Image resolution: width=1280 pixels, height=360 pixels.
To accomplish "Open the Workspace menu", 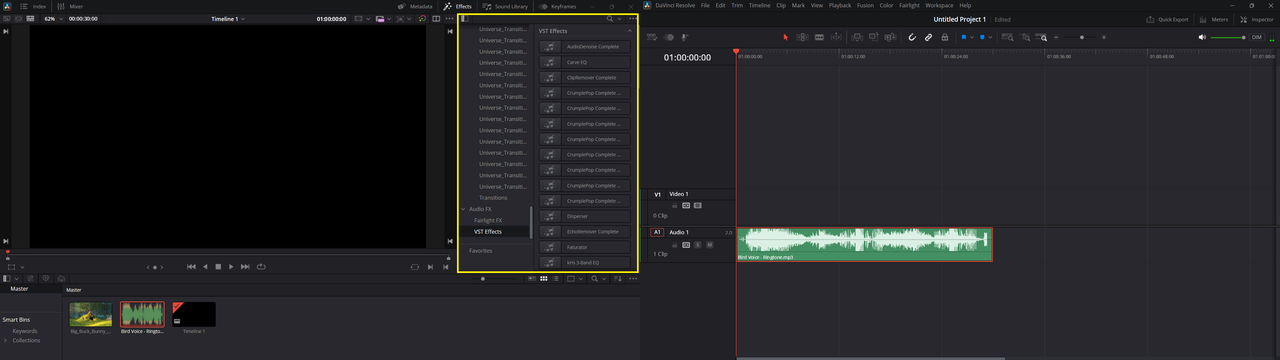I will pos(939,5).
